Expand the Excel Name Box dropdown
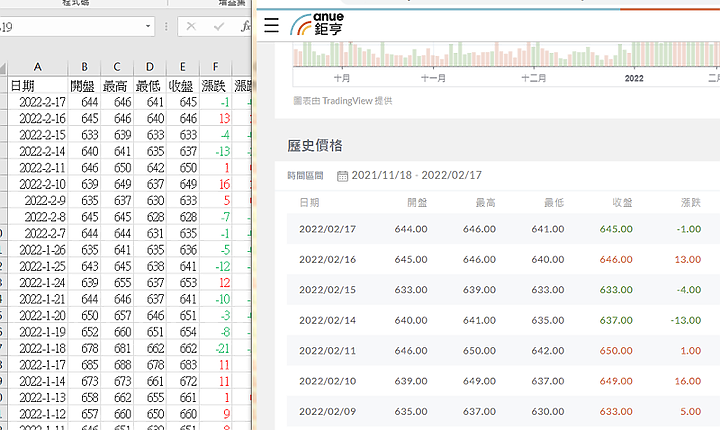Screen dimensions: 720x430 148,26
